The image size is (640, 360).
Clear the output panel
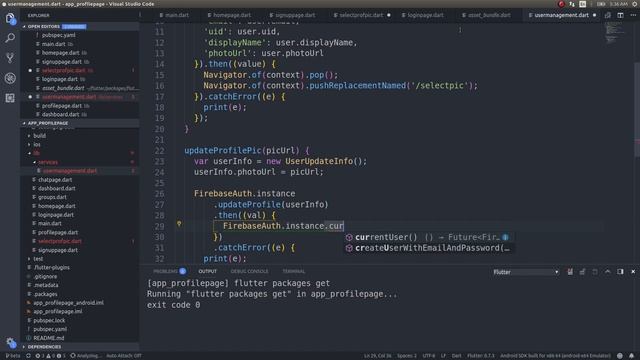point(570,272)
